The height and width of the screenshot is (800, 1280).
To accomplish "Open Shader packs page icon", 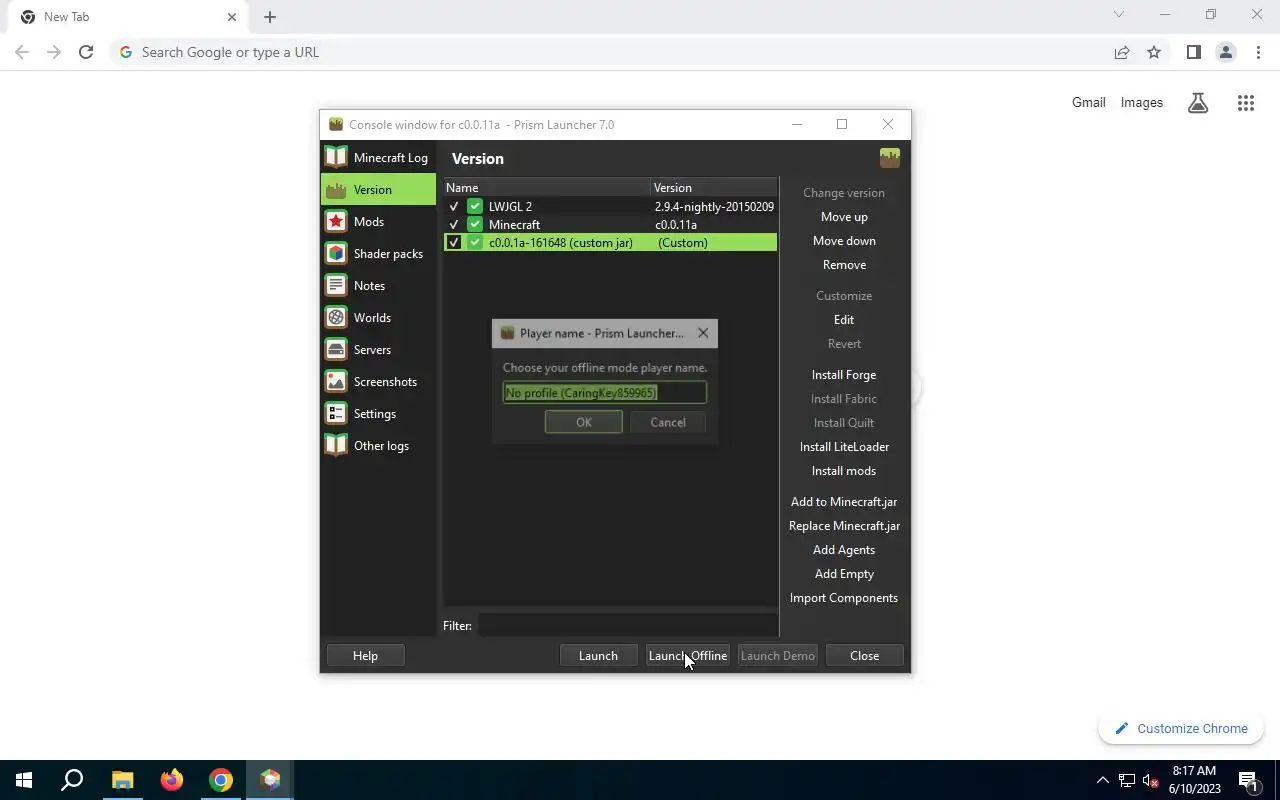I will click(x=336, y=254).
